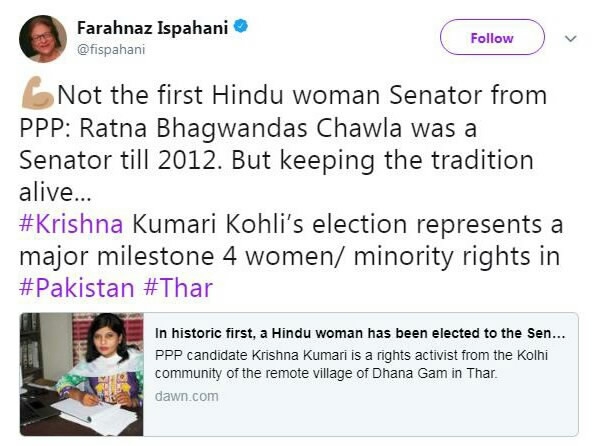Click the flexed bicep emoji
Screen dimensions: 604x446
36,95
